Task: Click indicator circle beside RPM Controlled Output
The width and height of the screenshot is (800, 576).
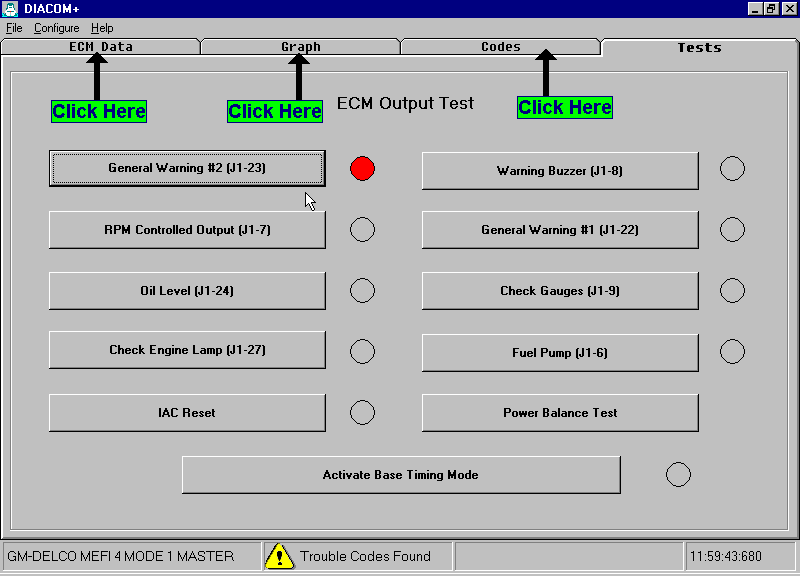Action: click(x=362, y=230)
